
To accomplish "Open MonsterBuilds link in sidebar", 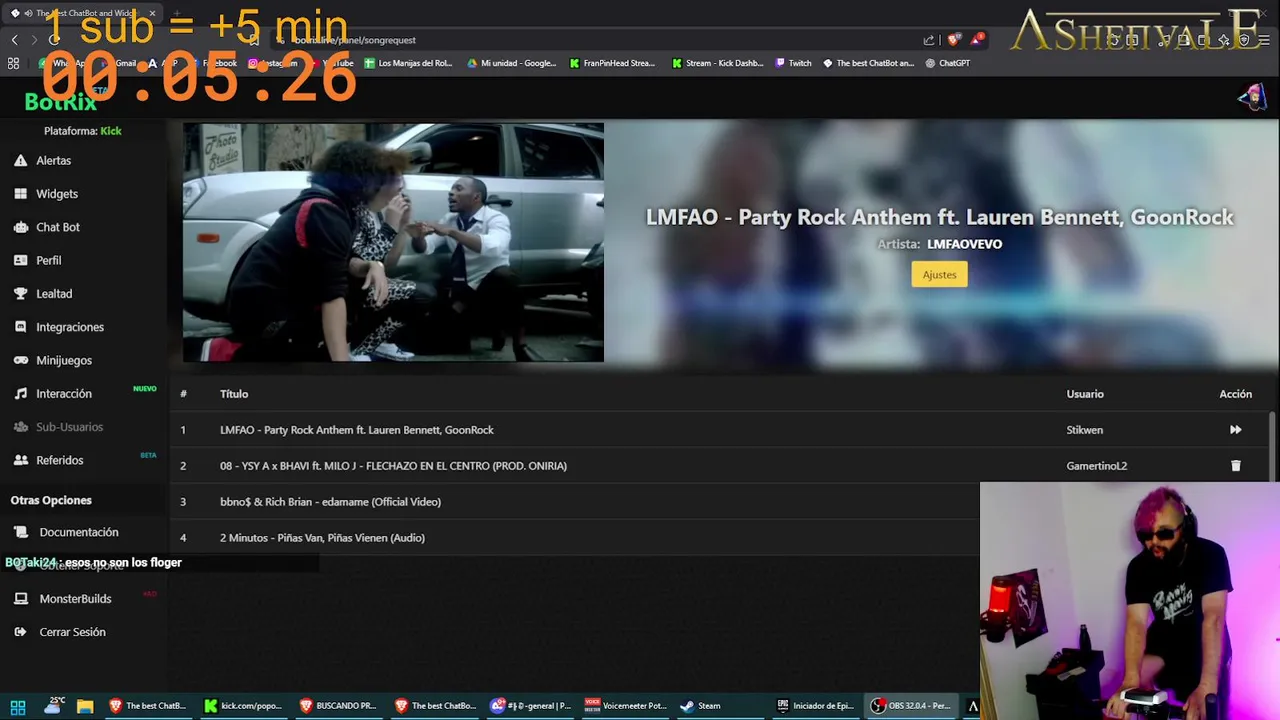I will 63,599.
